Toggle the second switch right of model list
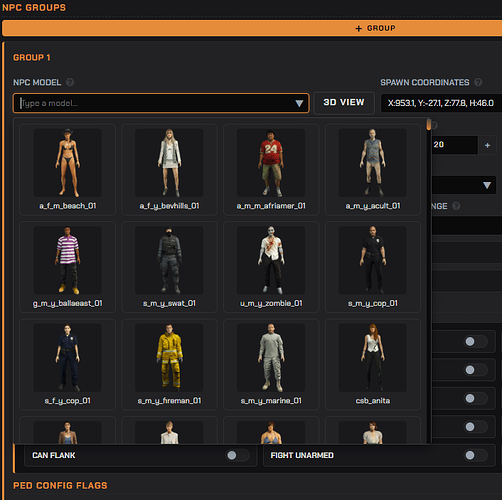 click(476, 370)
